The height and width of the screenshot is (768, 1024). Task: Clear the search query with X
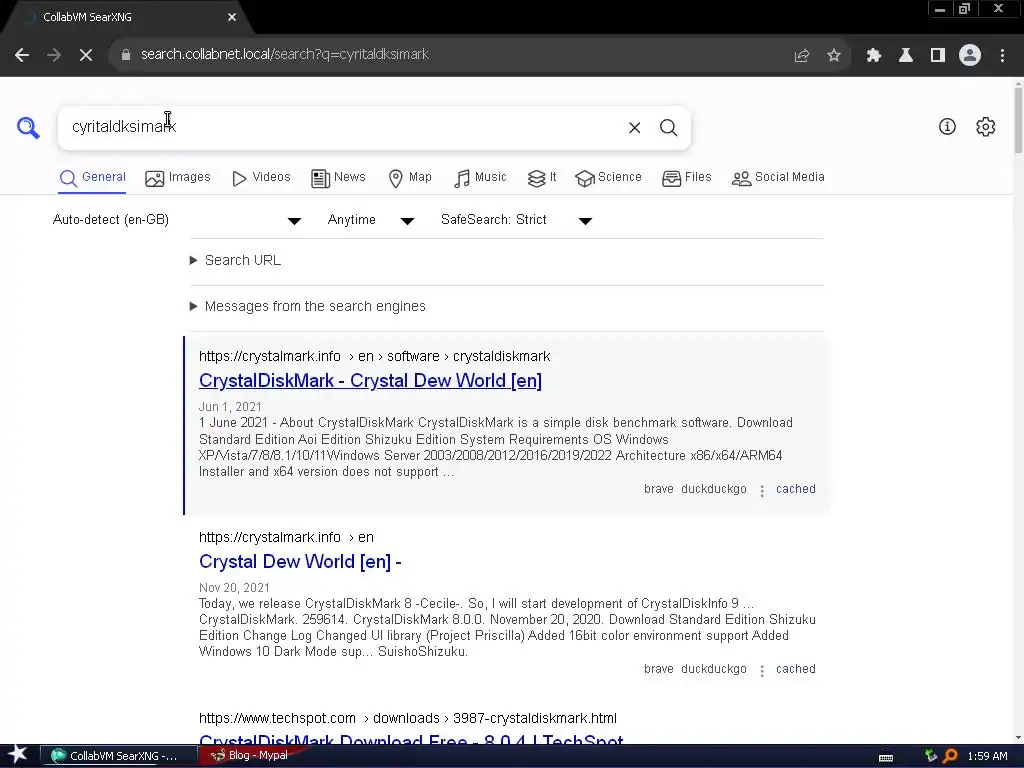click(x=634, y=128)
